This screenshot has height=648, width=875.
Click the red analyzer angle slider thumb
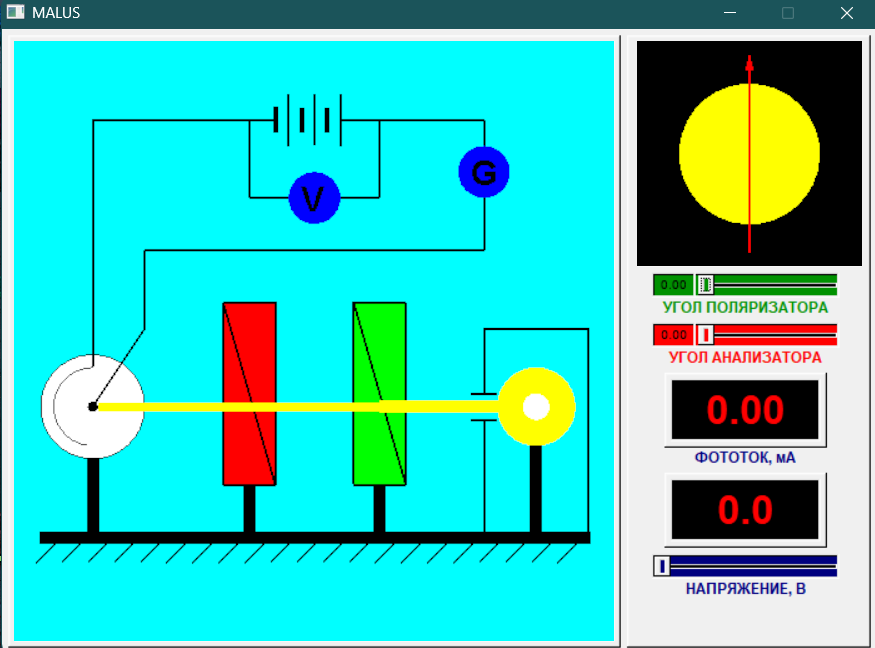pos(706,334)
